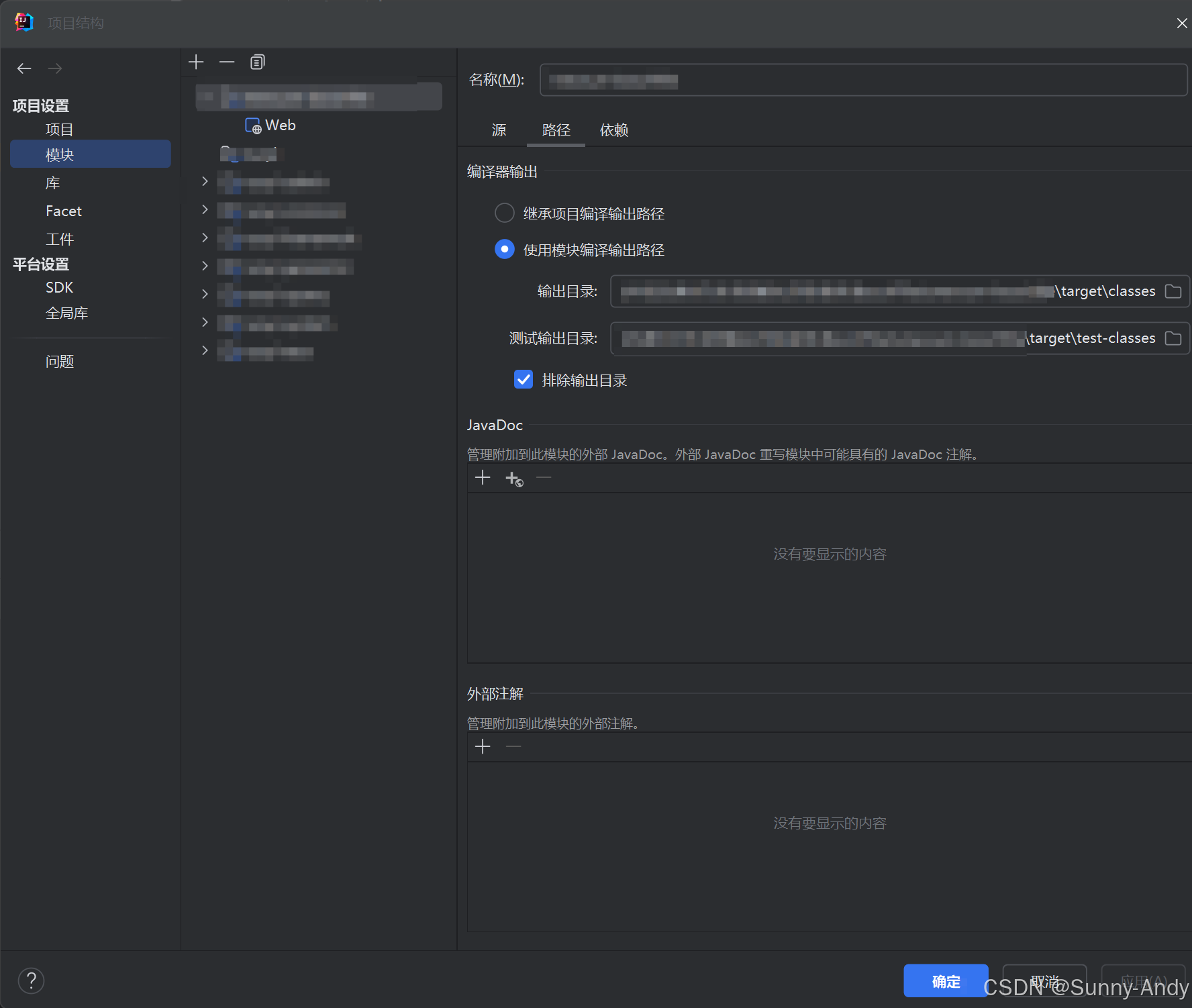Open folder browser for 输出目录 path
The image size is (1192, 1008).
tap(1173, 291)
